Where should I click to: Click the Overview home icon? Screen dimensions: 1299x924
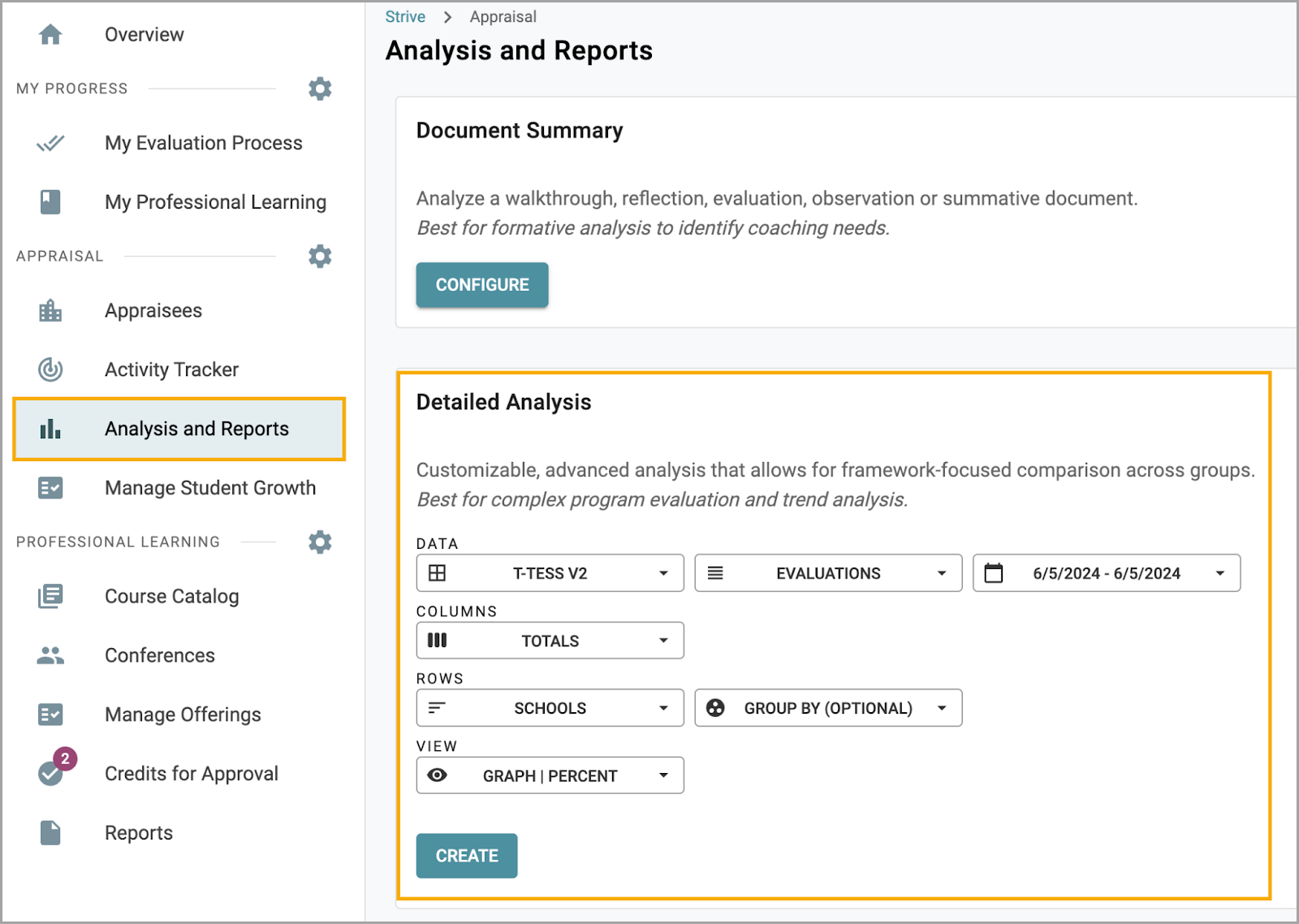point(50,34)
